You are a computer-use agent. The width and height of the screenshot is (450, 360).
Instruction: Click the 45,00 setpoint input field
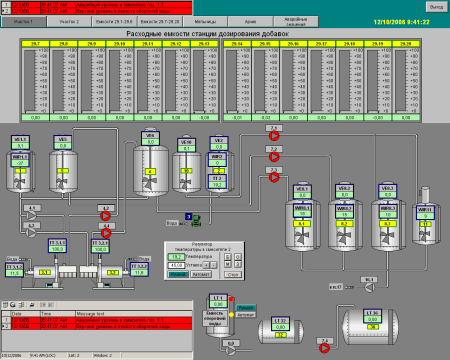point(176,265)
